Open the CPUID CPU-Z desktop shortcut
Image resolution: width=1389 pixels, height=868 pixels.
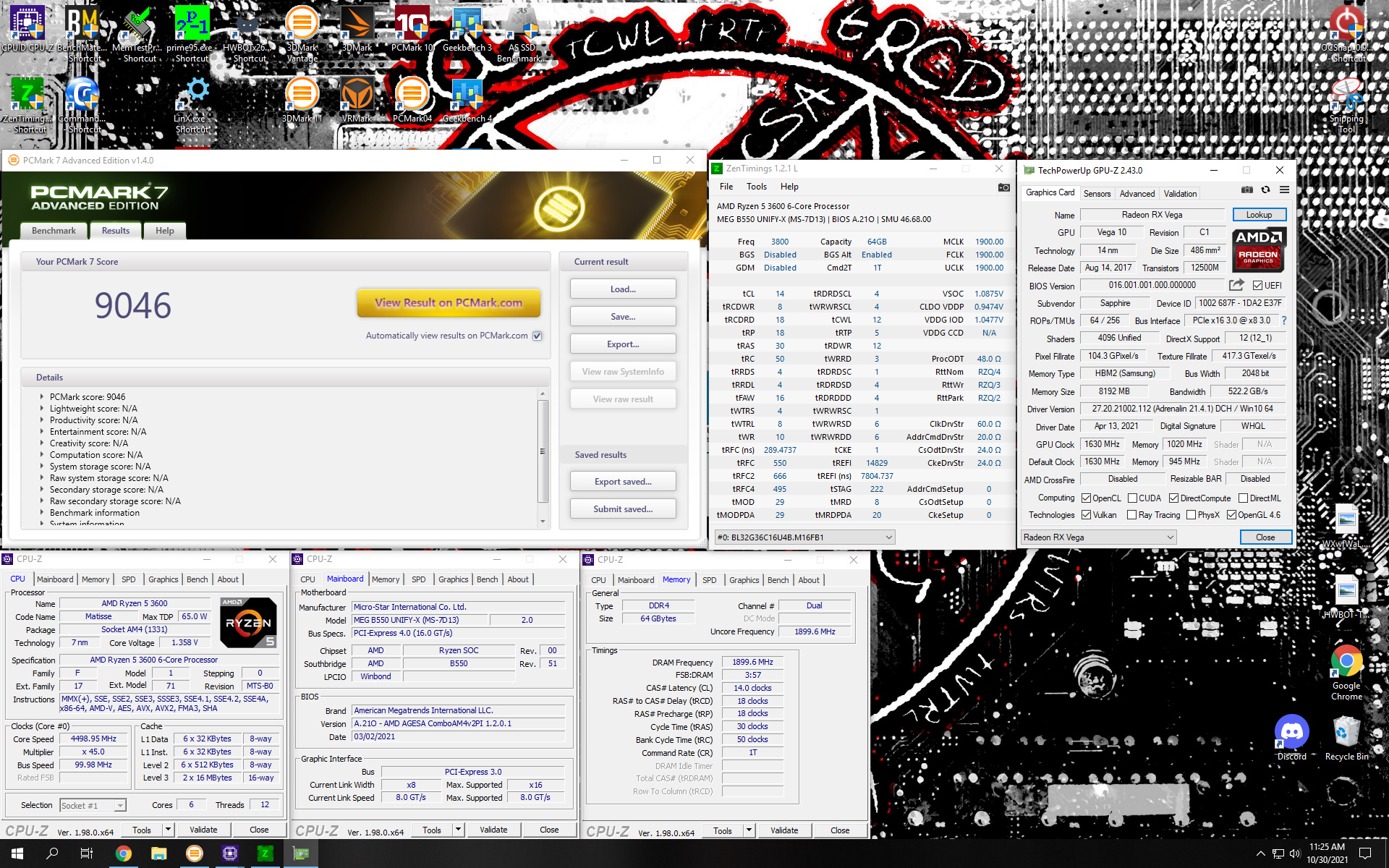27,30
